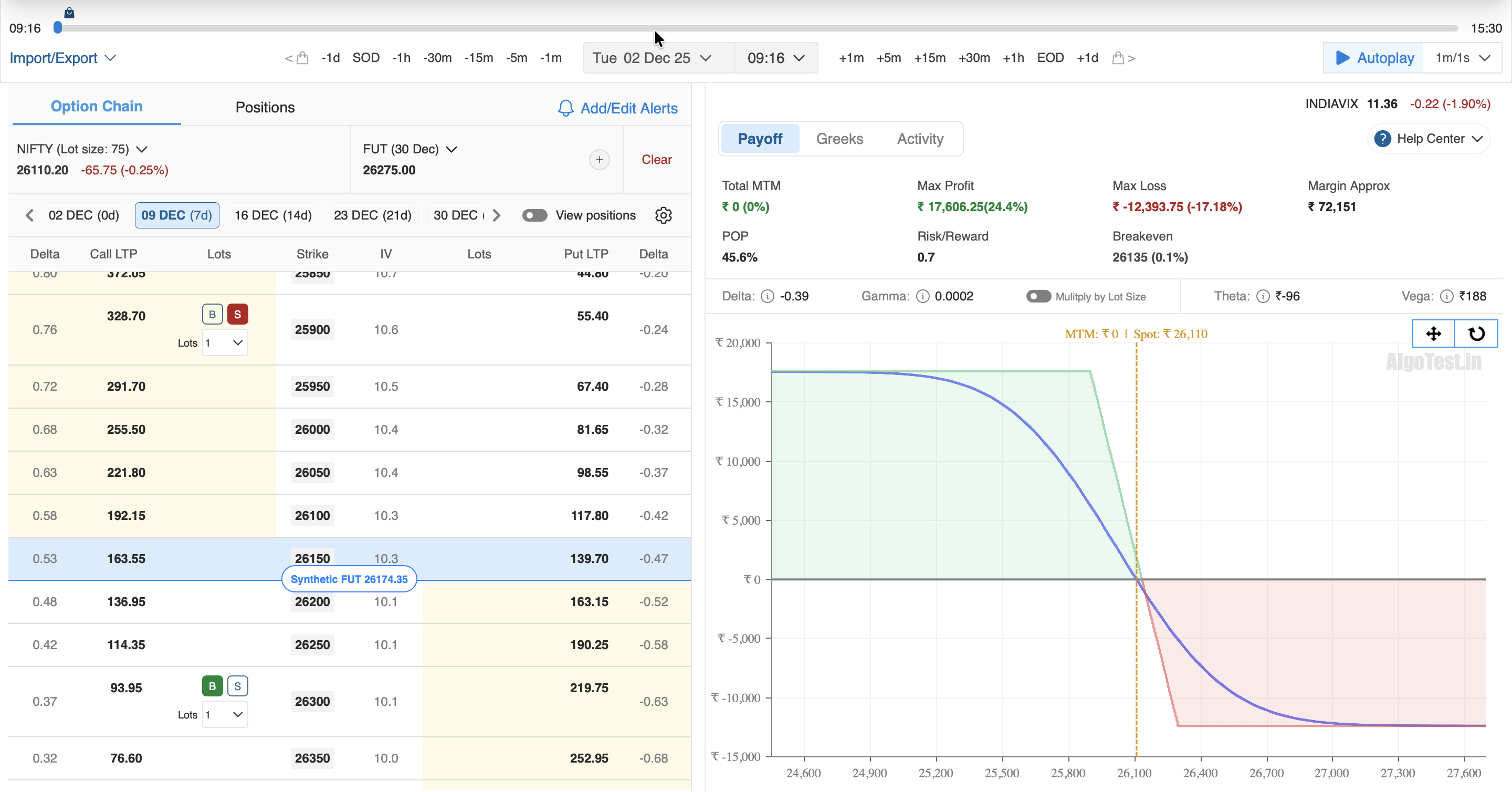Open the Greeks tab
The width and height of the screenshot is (1512, 792).
[839, 139]
